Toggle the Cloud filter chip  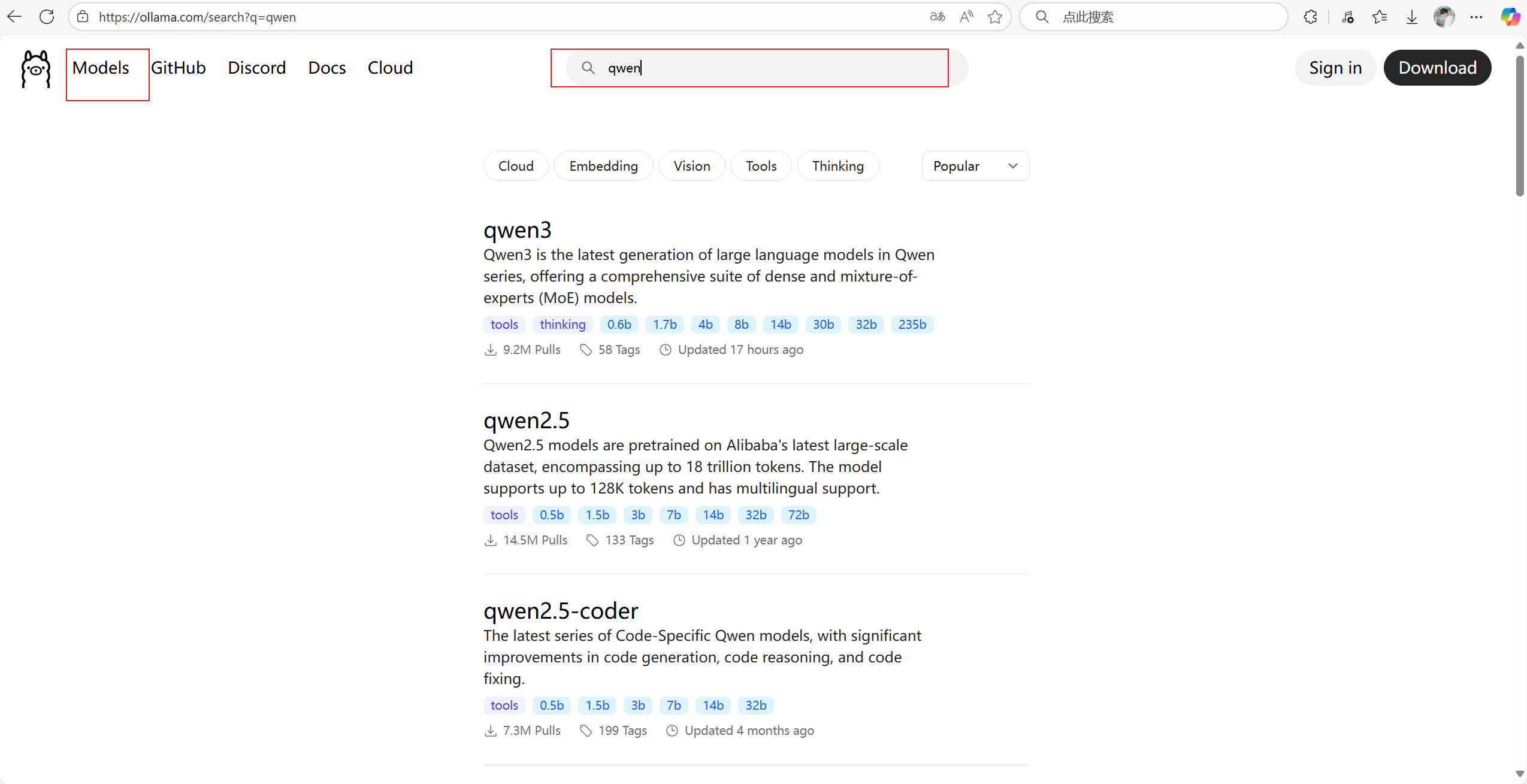(x=515, y=166)
